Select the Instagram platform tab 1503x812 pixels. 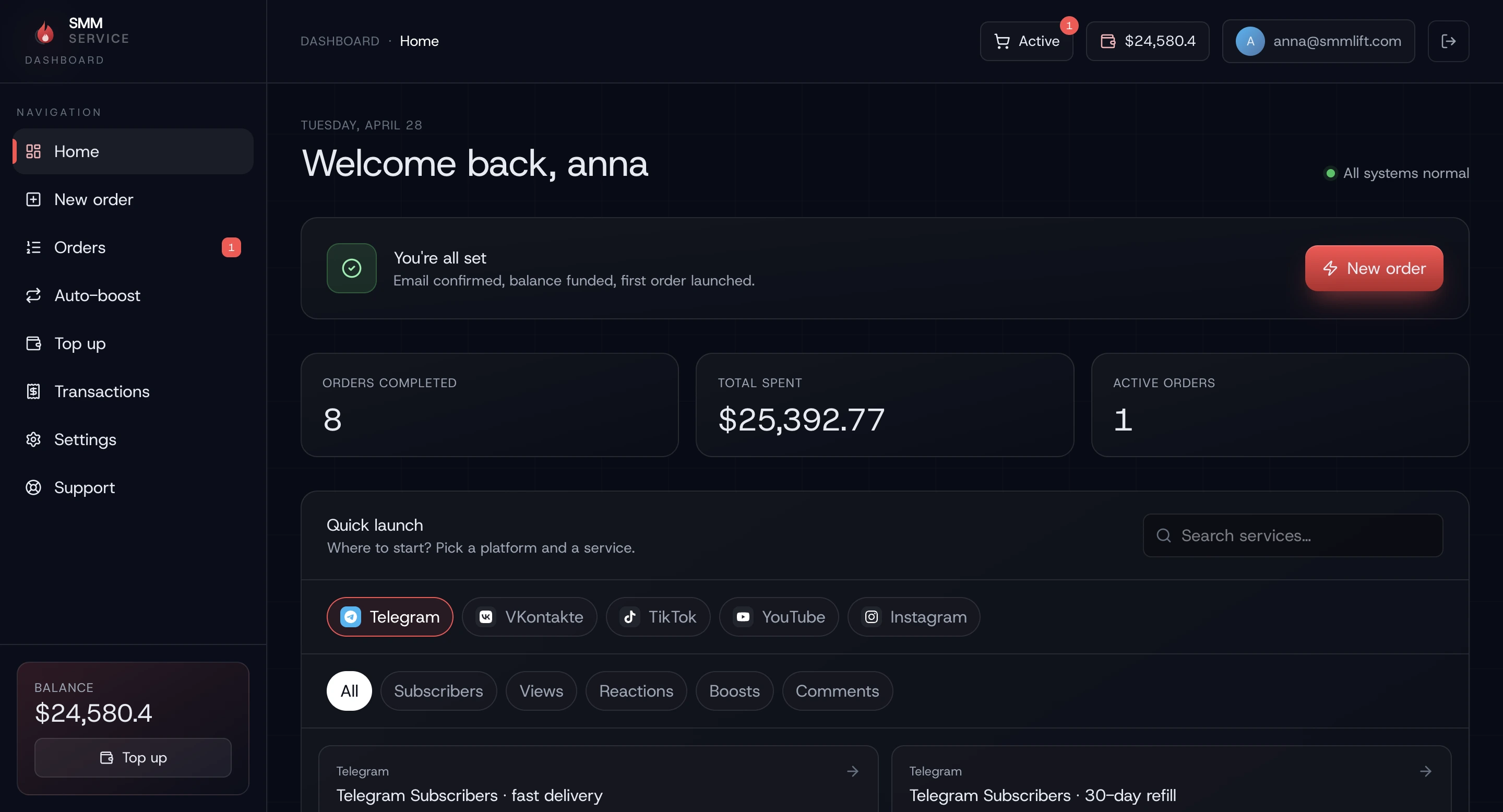[x=914, y=617]
